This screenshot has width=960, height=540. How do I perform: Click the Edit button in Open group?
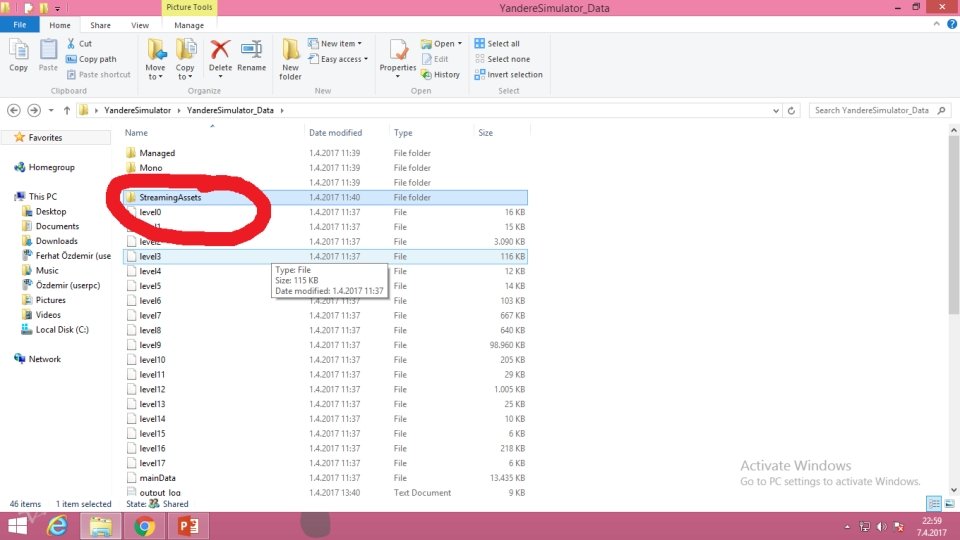pos(435,59)
